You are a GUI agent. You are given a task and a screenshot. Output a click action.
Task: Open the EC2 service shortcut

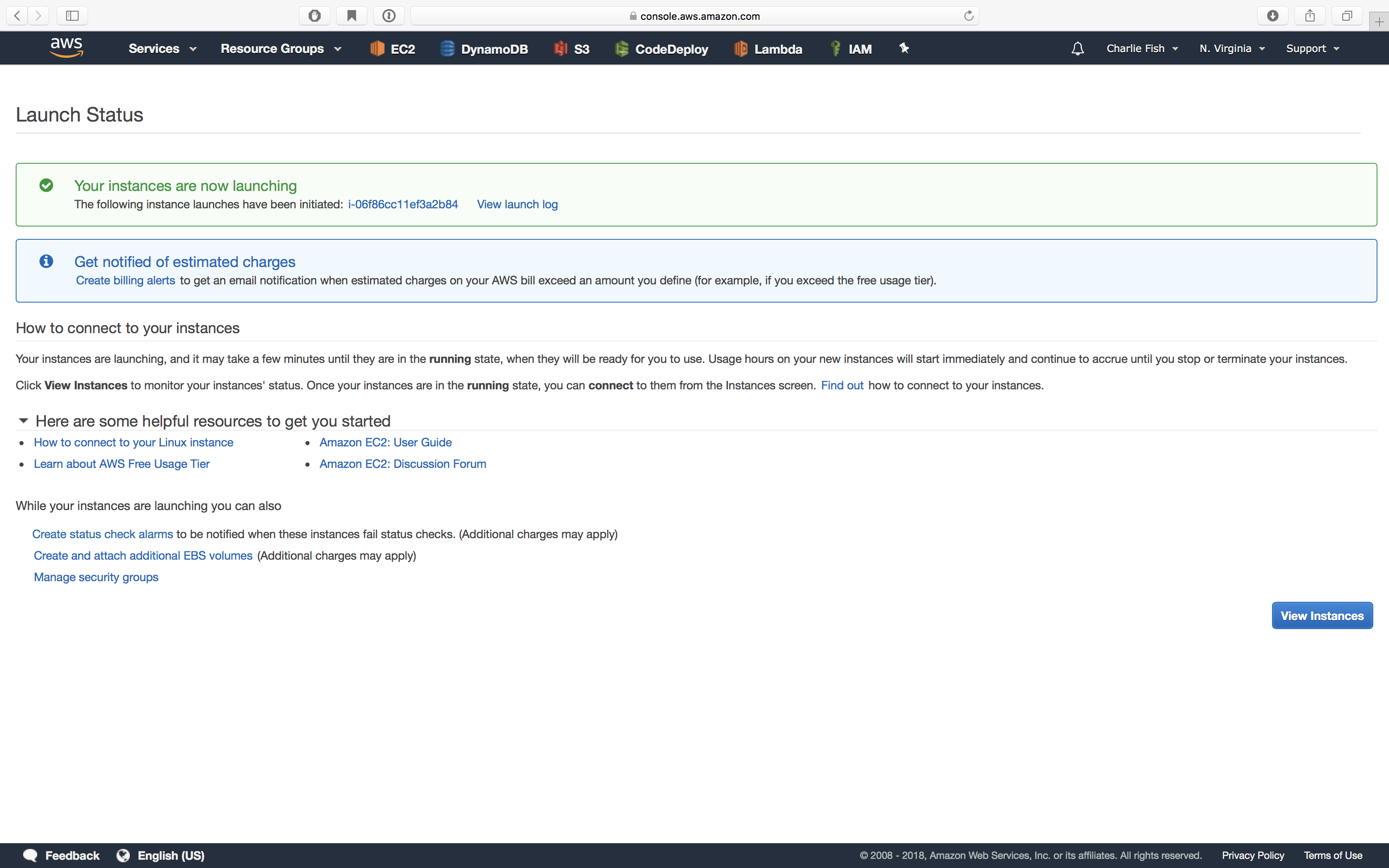[x=392, y=48]
